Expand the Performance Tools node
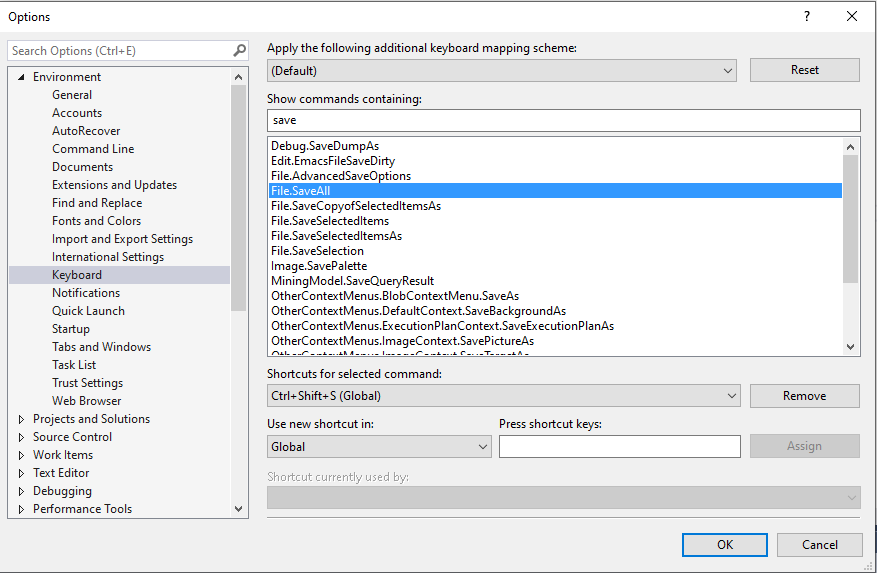877x573 pixels. point(21,509)
